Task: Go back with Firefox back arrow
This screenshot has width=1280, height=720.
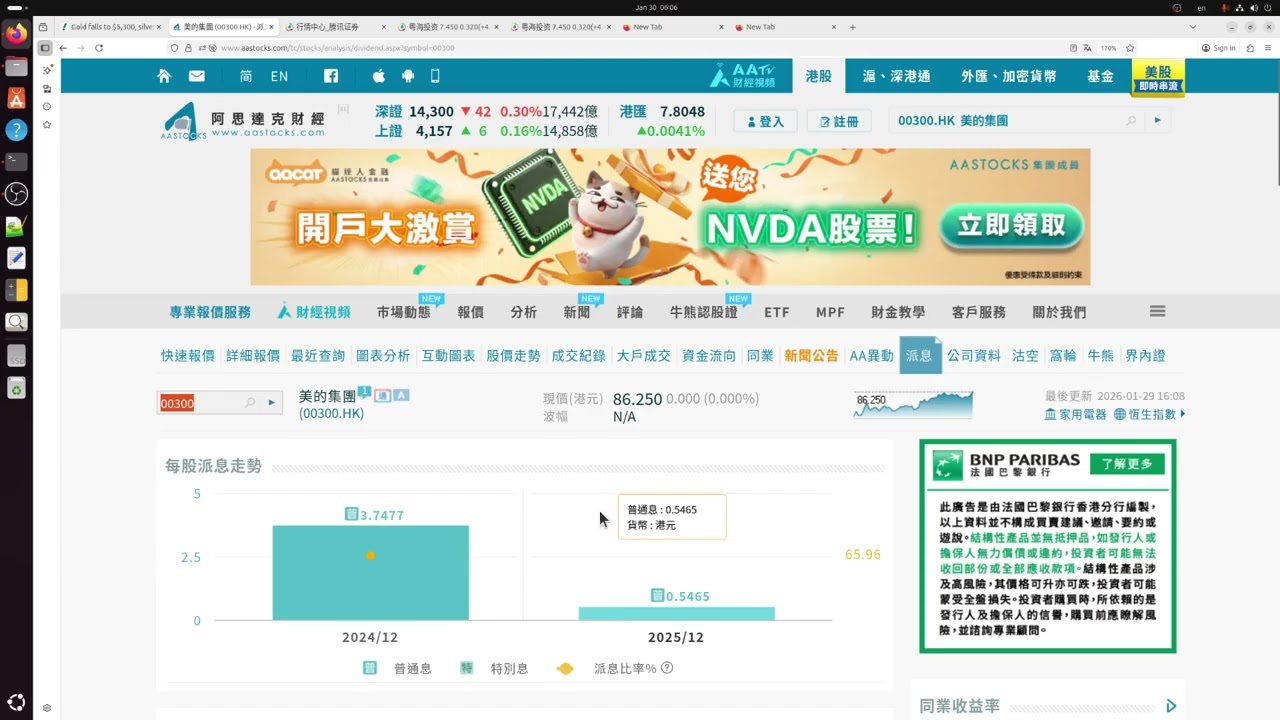Action: click(63, 48)
